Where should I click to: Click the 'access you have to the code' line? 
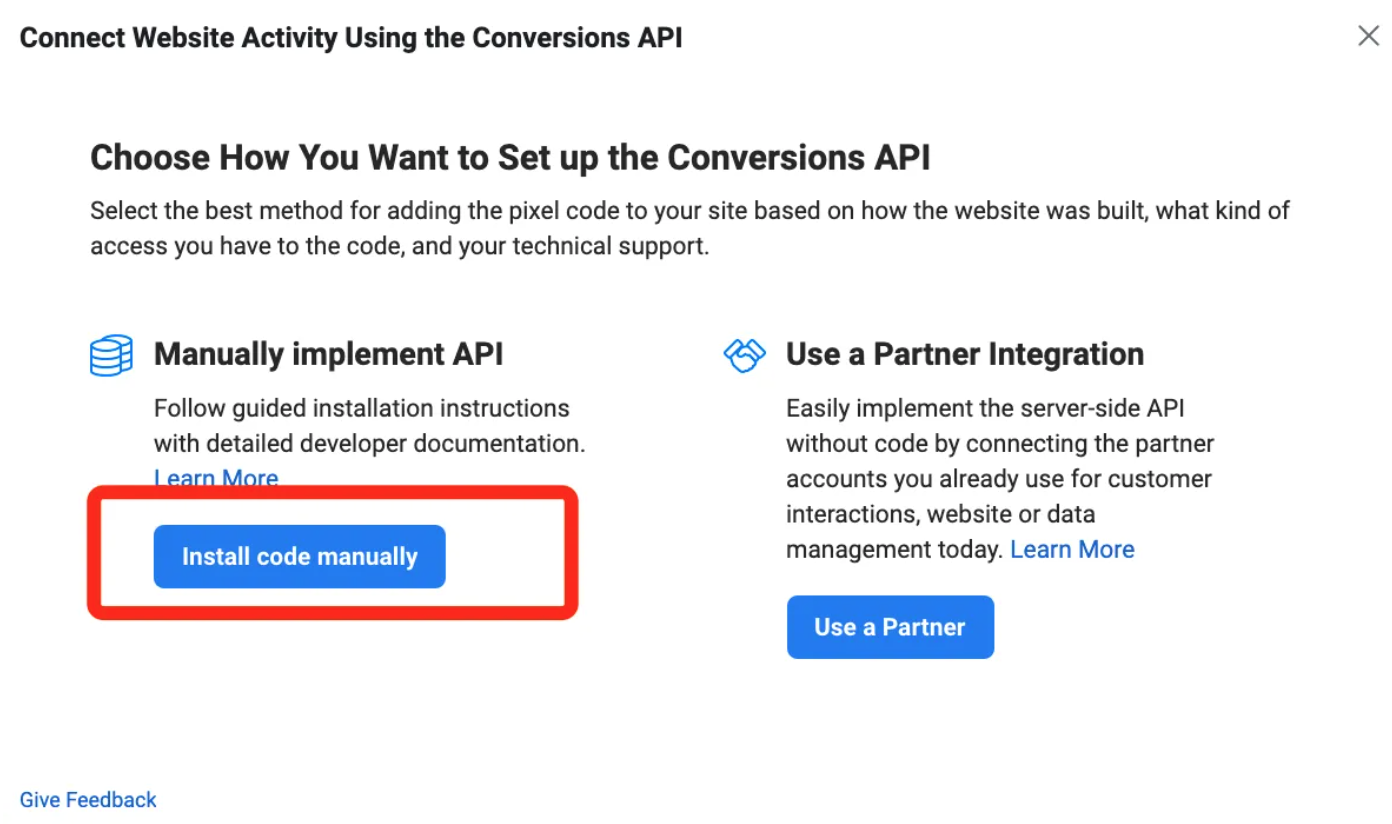400,246
